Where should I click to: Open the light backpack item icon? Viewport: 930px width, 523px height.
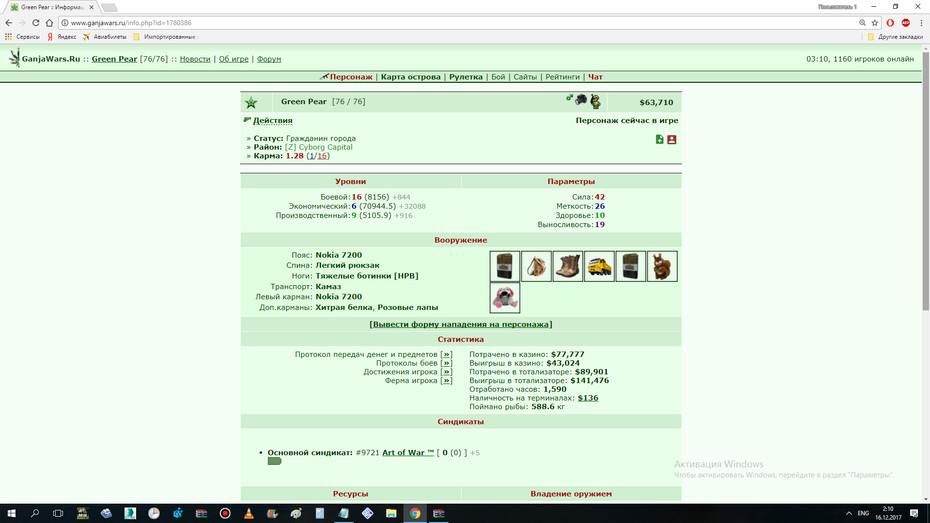(536, 266)
